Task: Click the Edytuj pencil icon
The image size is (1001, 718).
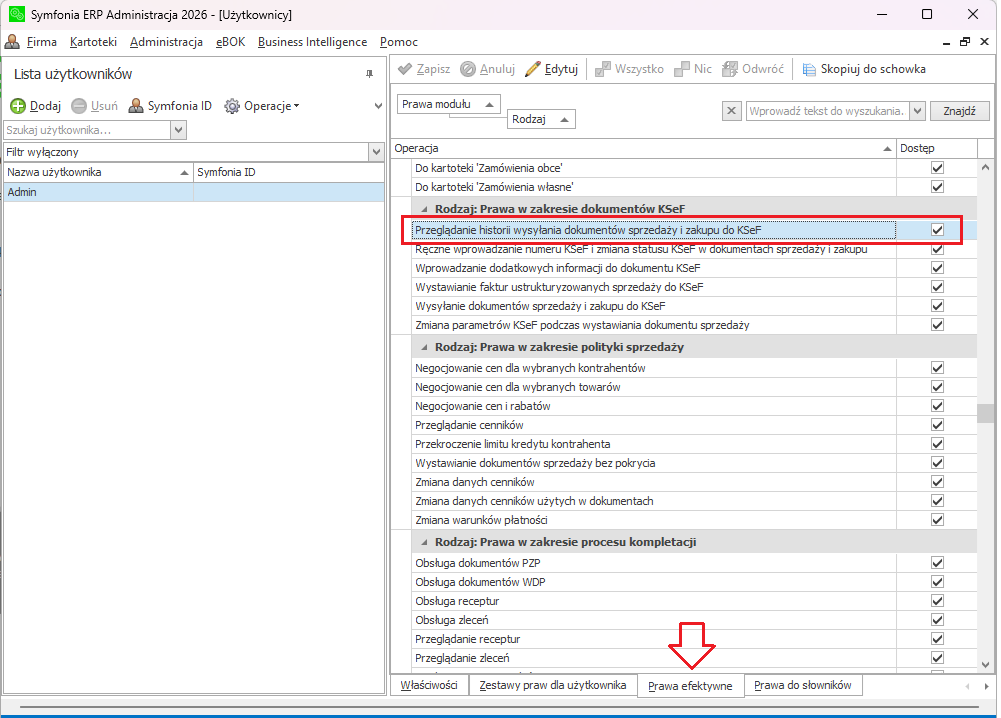Action: tap(533, 69)
